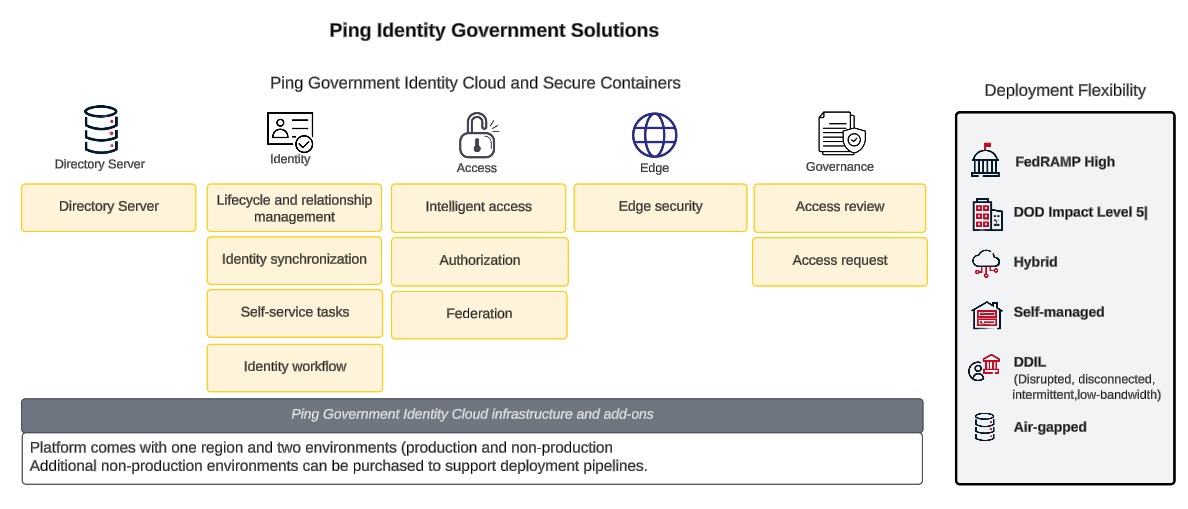The width and height of the screenshot is (1188, 509).
Task: Open the Edge security box
Action: [x=659, y=207]
